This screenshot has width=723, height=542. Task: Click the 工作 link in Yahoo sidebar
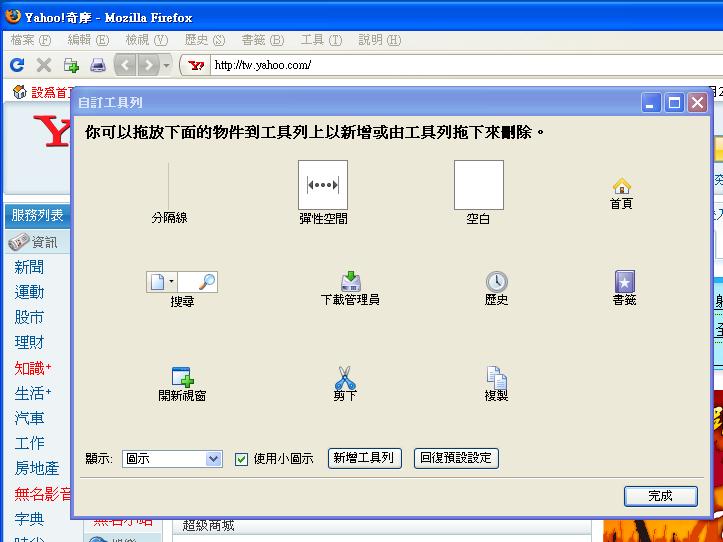[29, 443]
